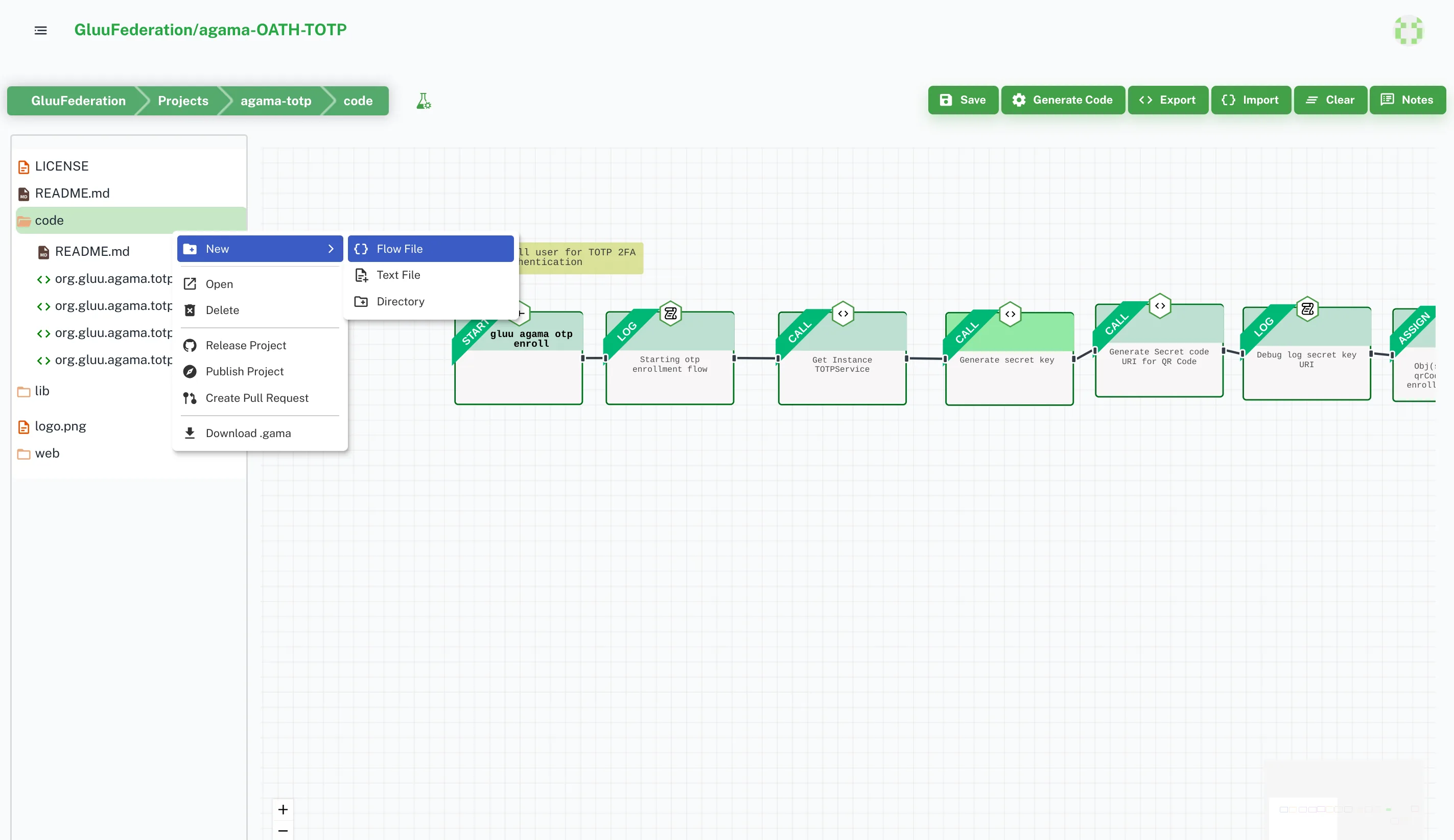Expand the web folder

point(46,453)
